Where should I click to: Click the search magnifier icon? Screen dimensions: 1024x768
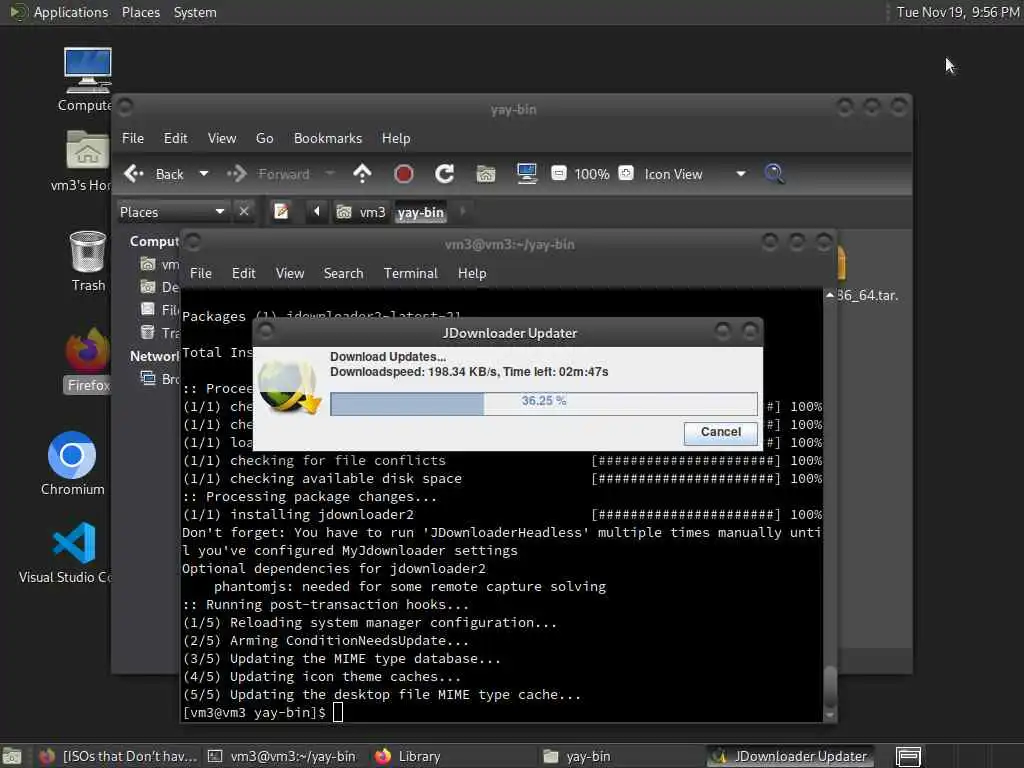pyautogui.click(x=774, y=174)
